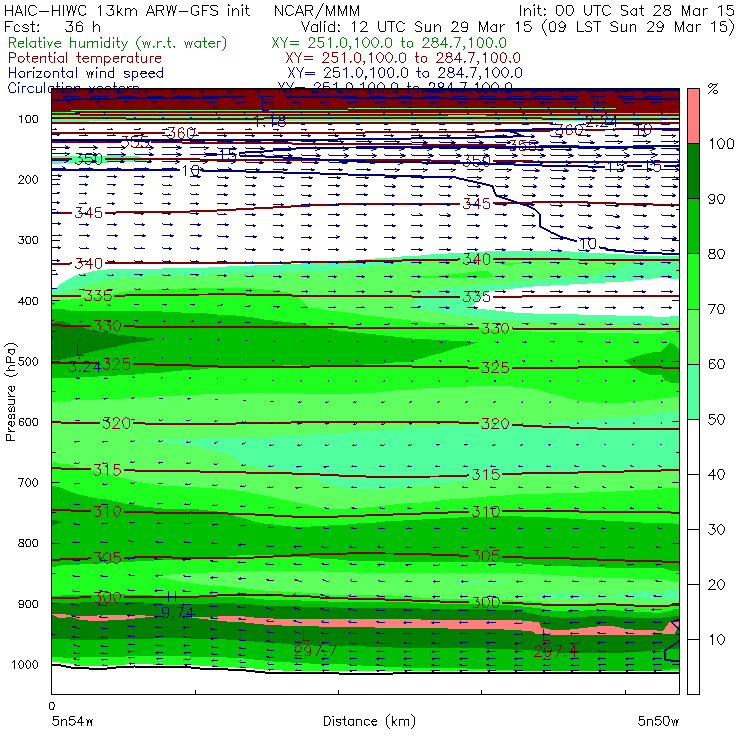This screenshot has height=740, width=740.
Task: Click the '80' color scale label
Action: pyautogui.click(x=716, y=254)
